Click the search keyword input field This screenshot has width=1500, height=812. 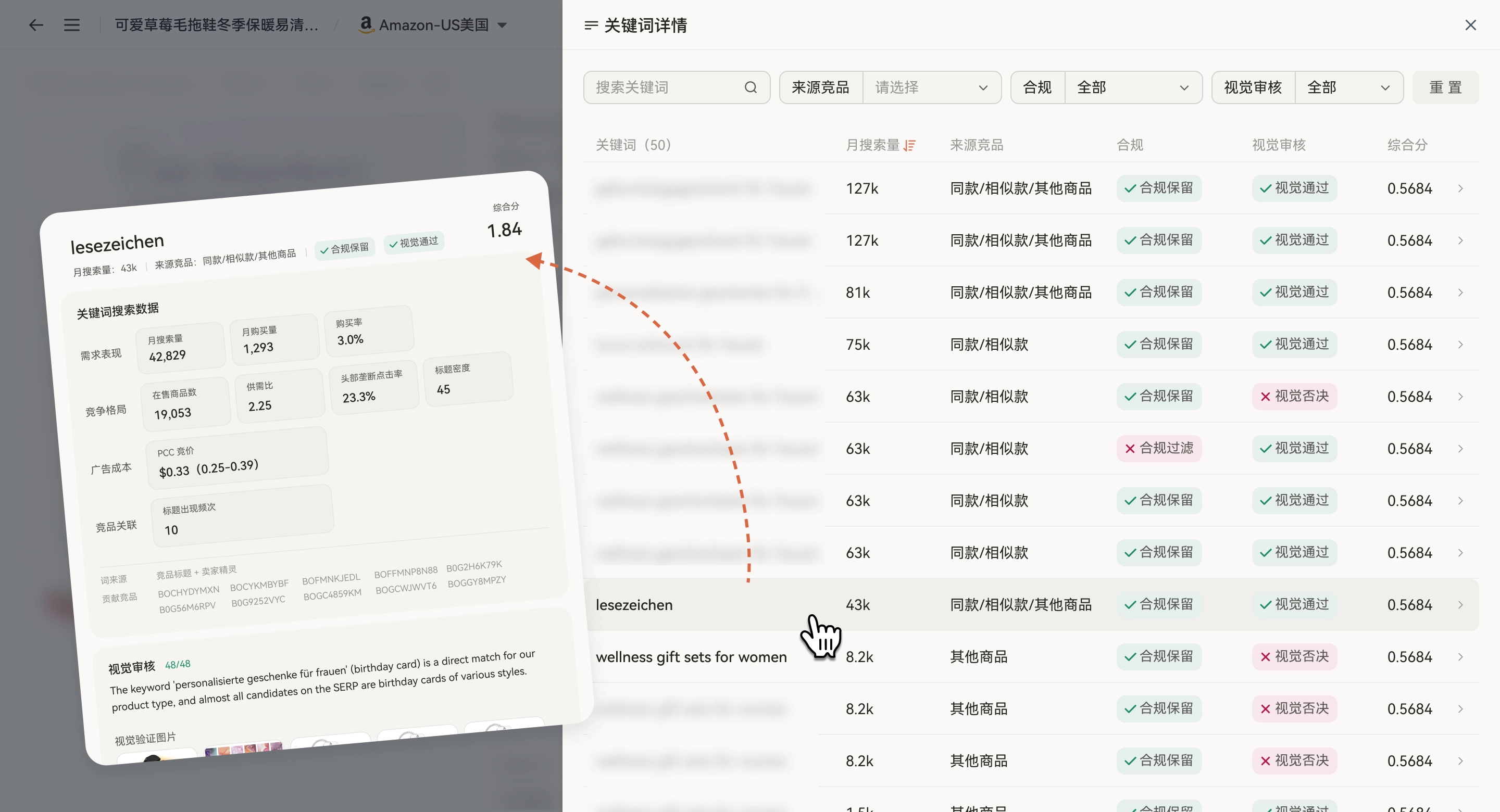tap(677, 87)
